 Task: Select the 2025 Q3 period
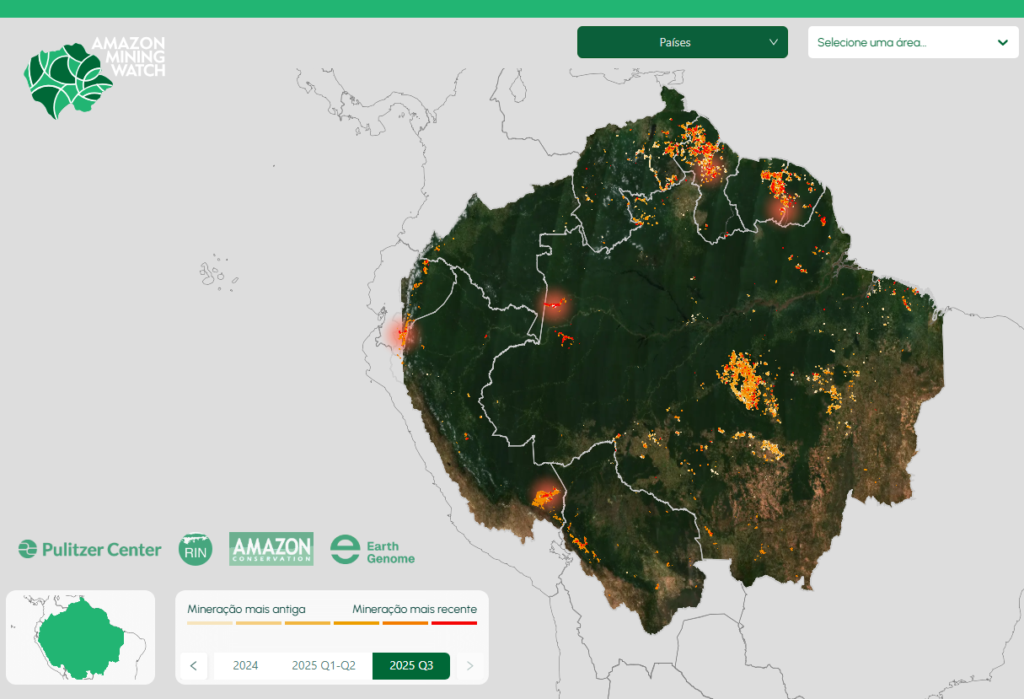coord(411,666)
